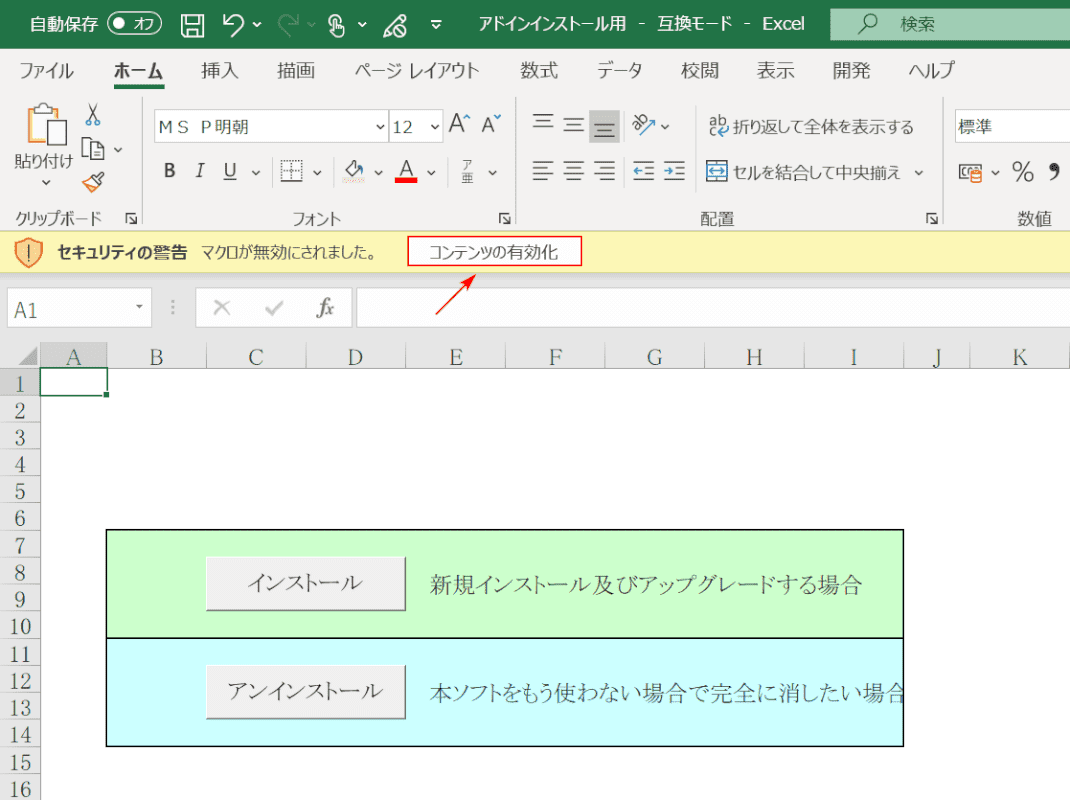Open the underline style dropdown arrow

(256, 172)
